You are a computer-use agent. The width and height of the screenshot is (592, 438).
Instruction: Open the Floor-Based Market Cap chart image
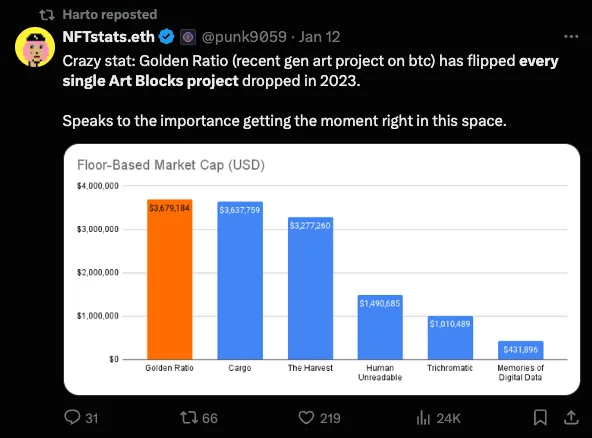click(x=322, y=269)
